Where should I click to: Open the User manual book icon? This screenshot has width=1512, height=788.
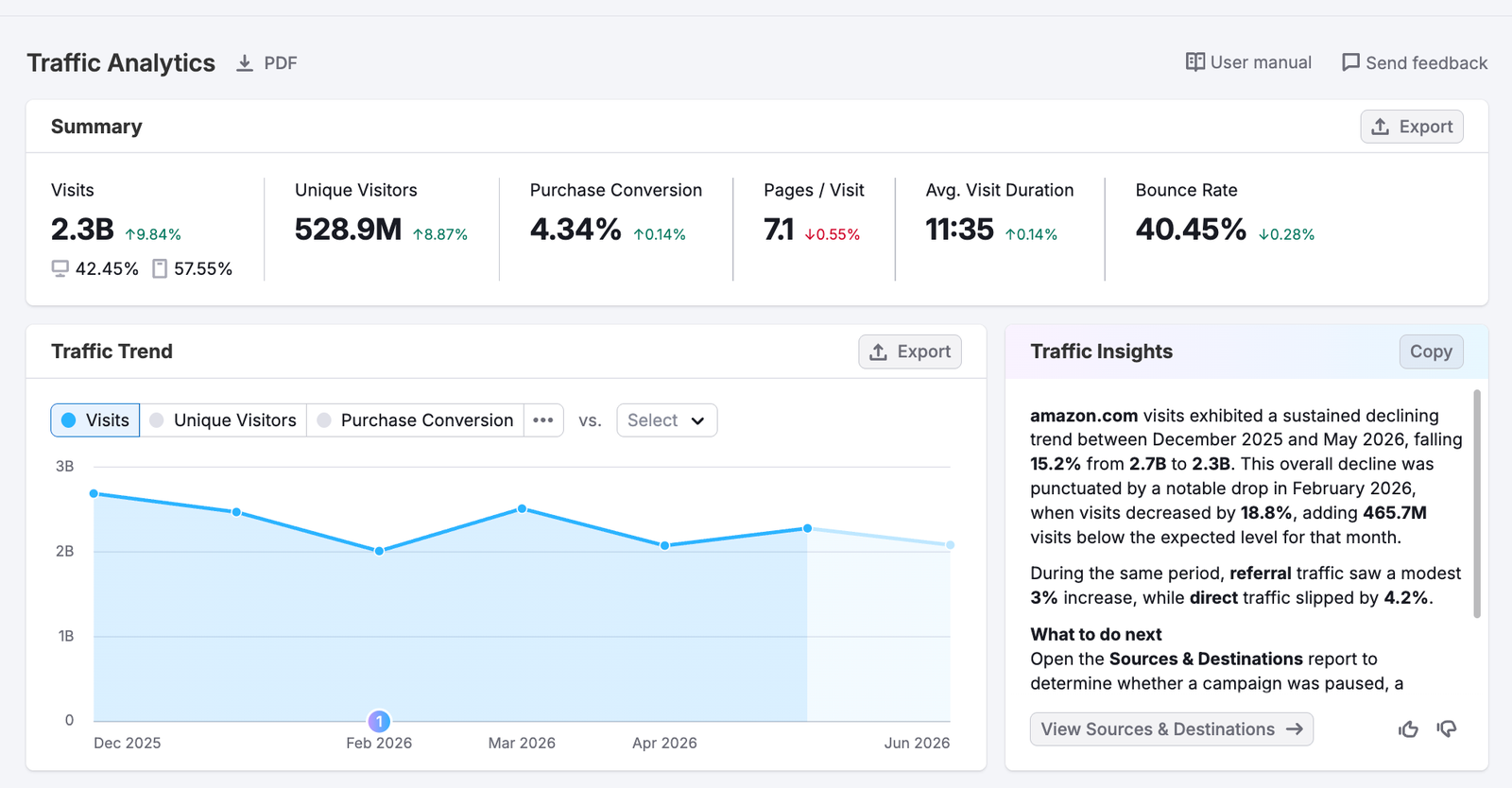point(1195,62)
